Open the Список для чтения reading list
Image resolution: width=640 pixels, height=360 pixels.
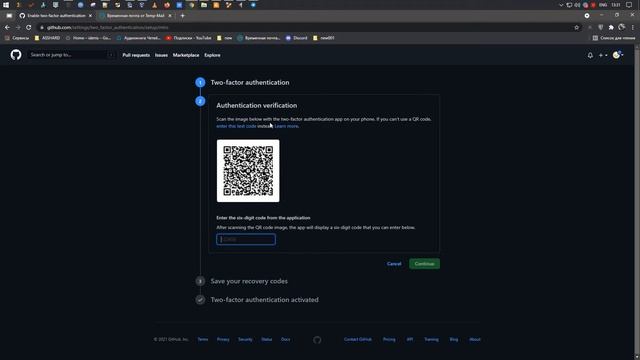pos(614,38)
